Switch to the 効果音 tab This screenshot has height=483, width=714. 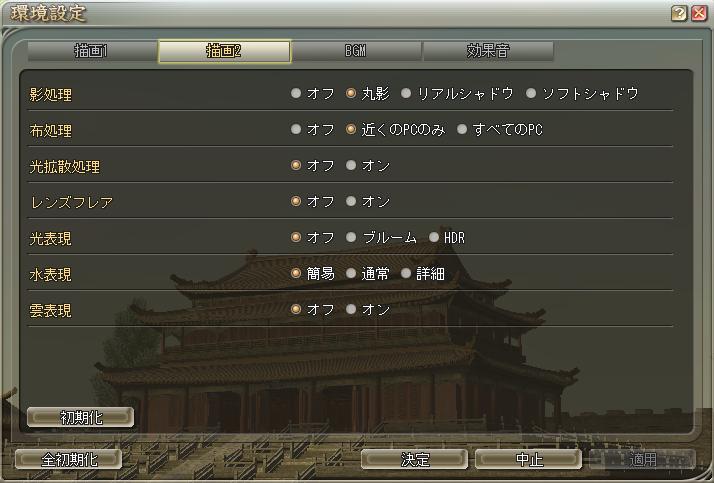click(x=488, y=51)
